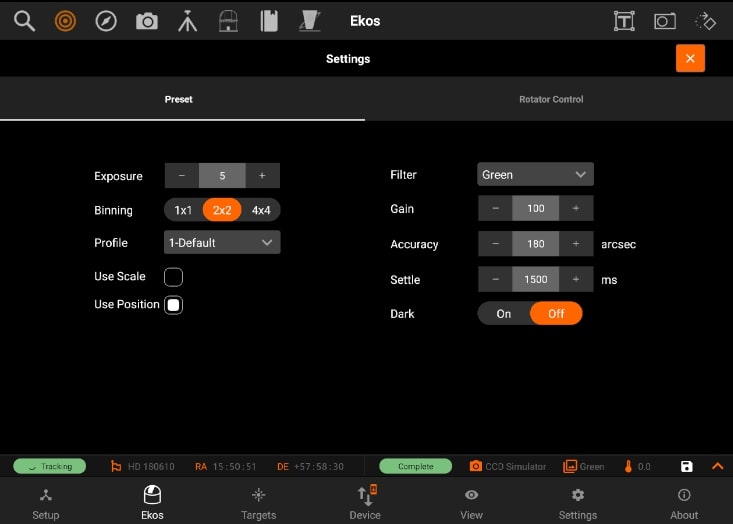Decrease the Exposure value
Viewport: 733px width, 524px height.
182,176
